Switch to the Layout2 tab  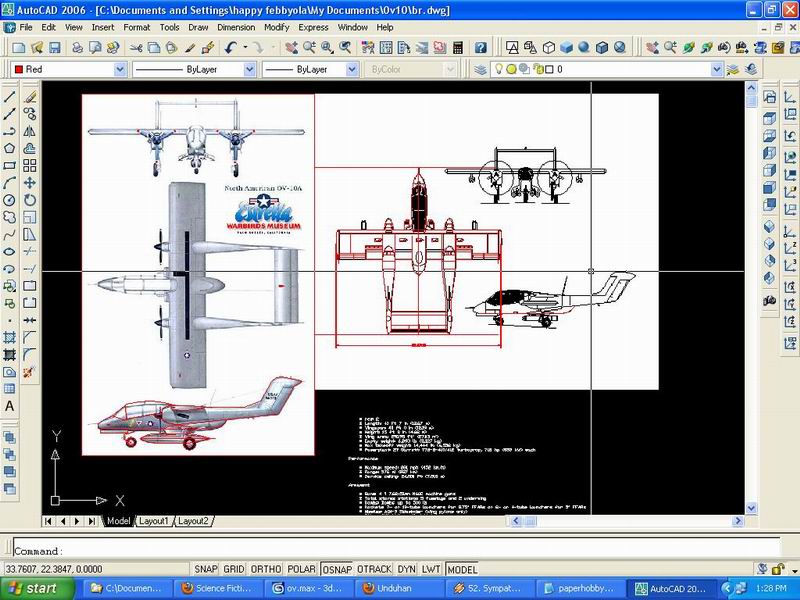coord(193,521)
